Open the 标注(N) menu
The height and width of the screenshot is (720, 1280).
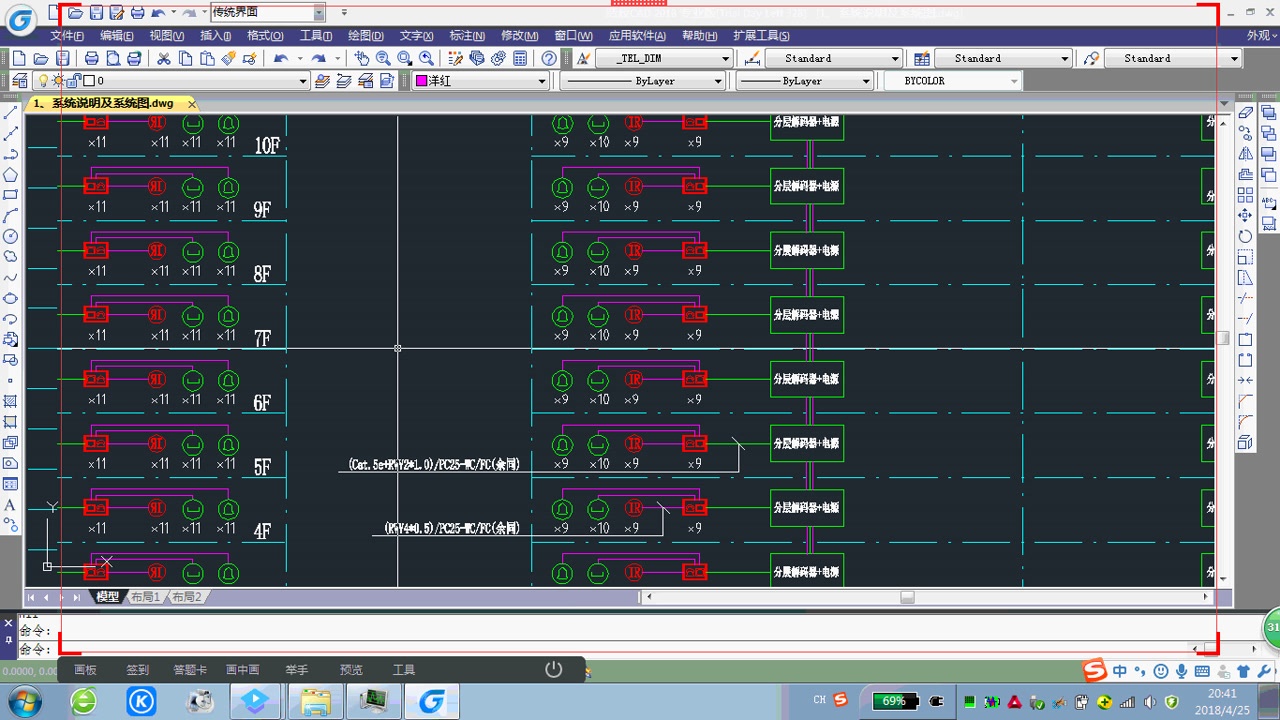pyautogui.click(x=467, y=35)
